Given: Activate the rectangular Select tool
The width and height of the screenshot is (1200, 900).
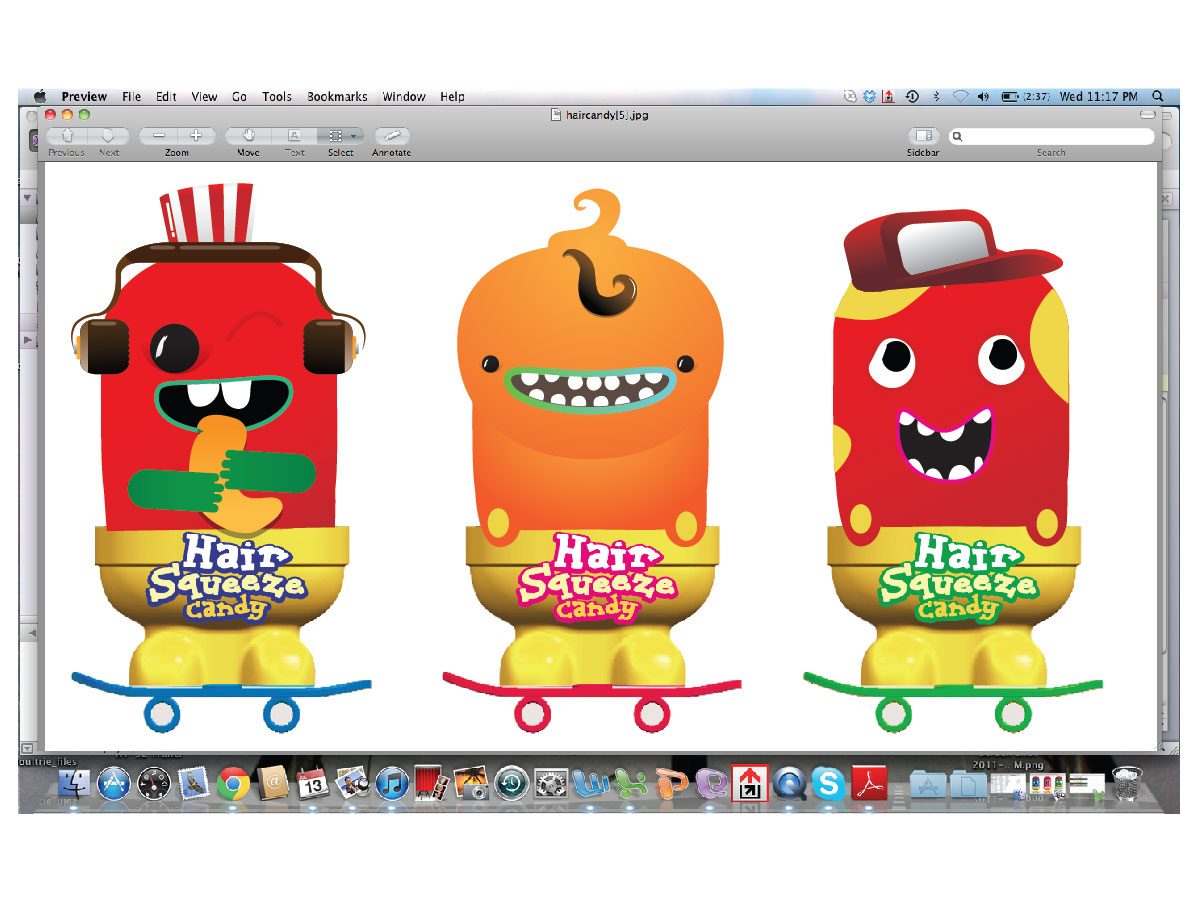Looking at the screenshot, I should 336,135.
